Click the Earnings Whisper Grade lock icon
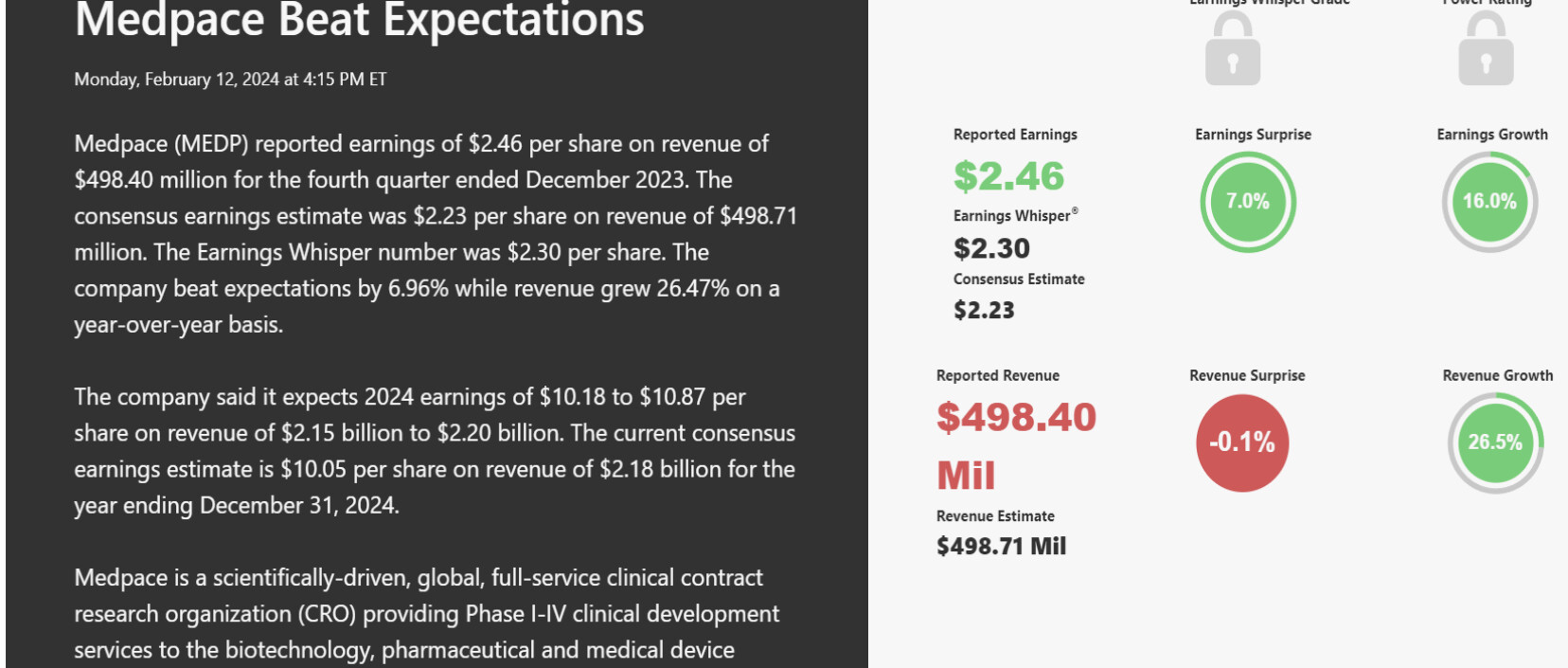This screenshot has height=668, width=1568. pyautogui.click(x=1232, y=51)
